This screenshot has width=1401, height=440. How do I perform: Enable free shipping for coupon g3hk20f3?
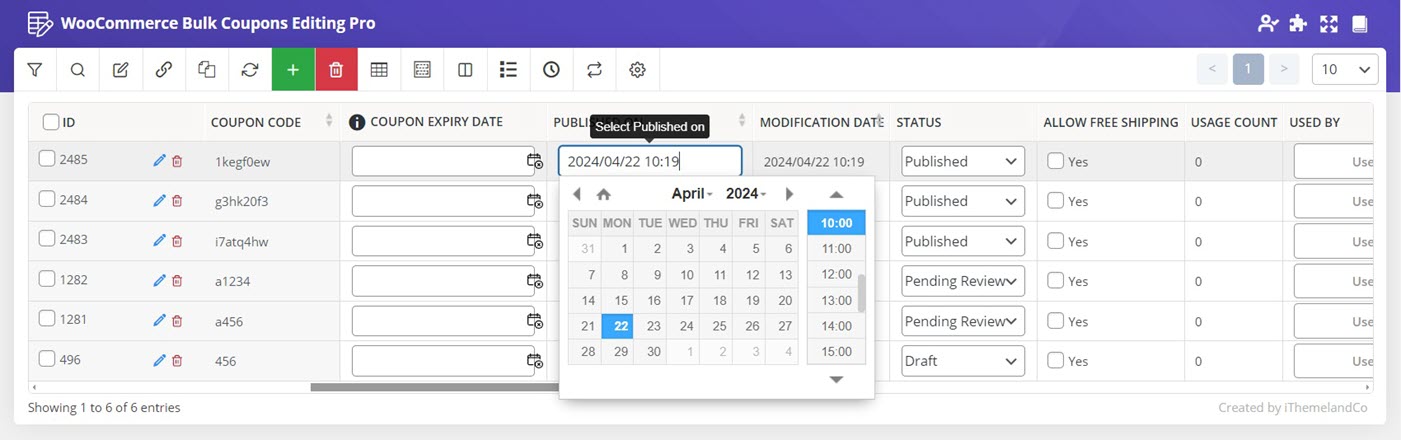coord(1056,200)
